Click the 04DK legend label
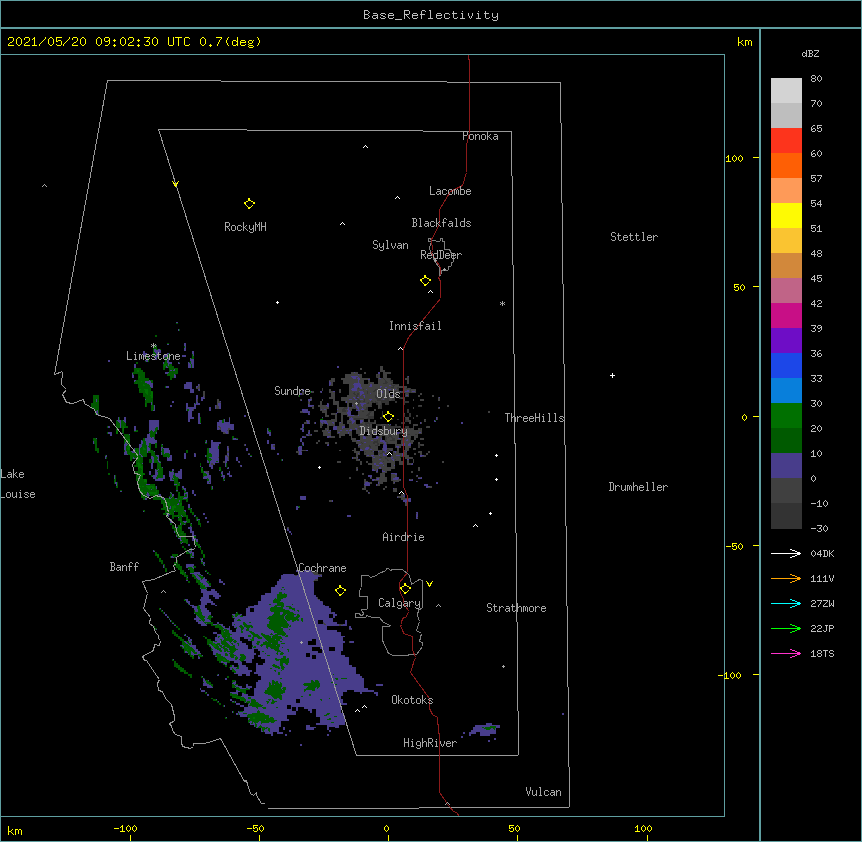The width and height of the screenshot is (862, 842). (822, 553)
